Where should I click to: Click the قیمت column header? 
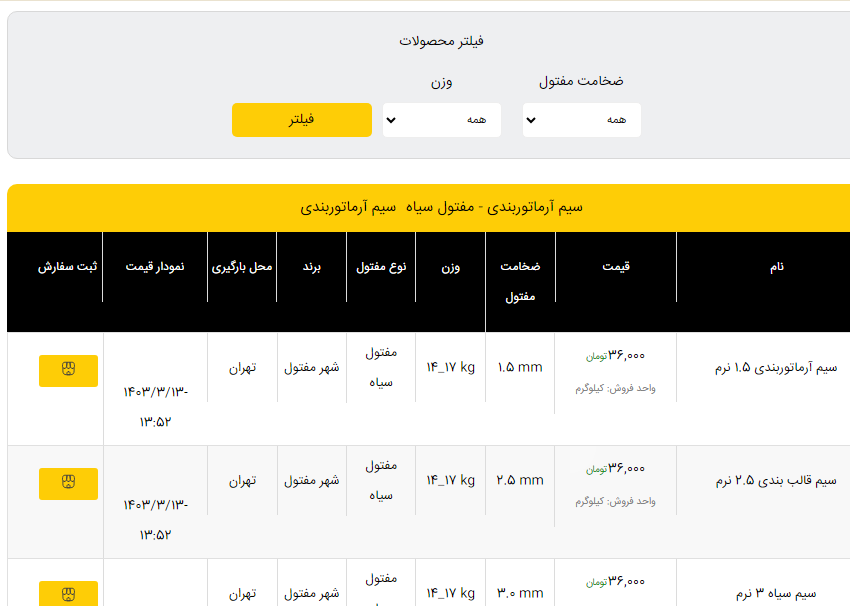(x=616, y=267)
